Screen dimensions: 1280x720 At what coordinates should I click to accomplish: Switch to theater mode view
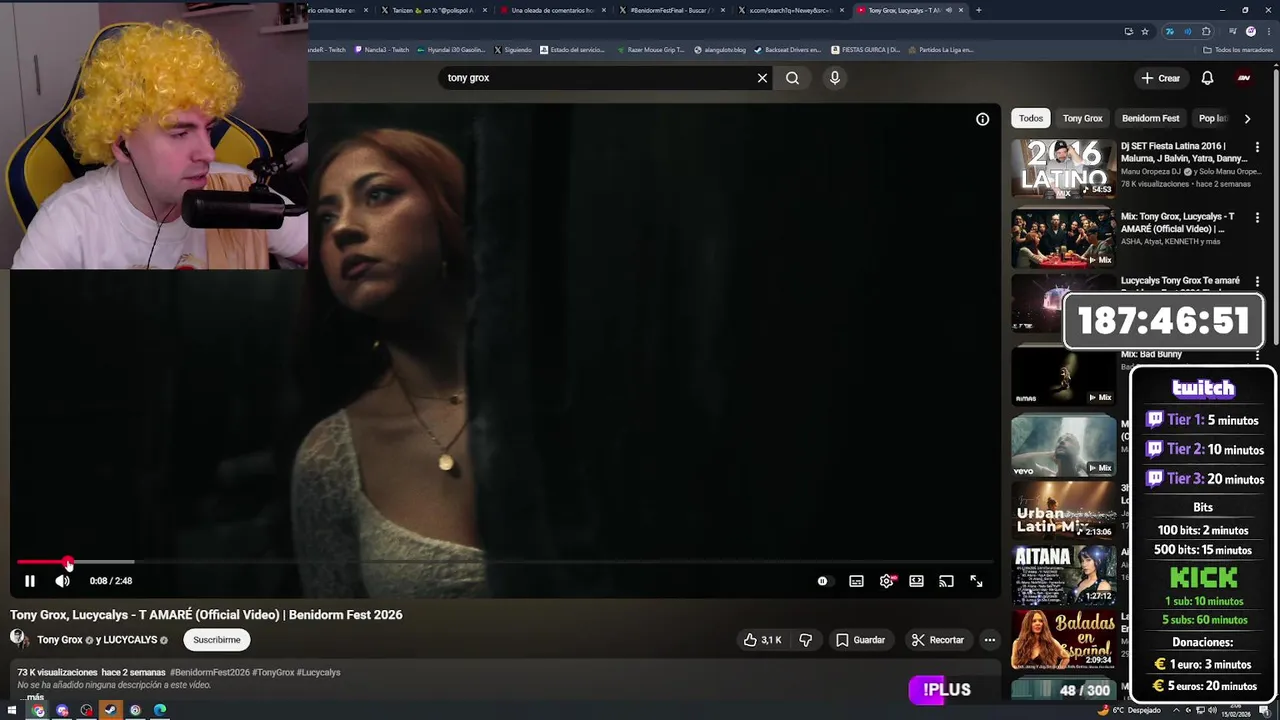[916, 581]
